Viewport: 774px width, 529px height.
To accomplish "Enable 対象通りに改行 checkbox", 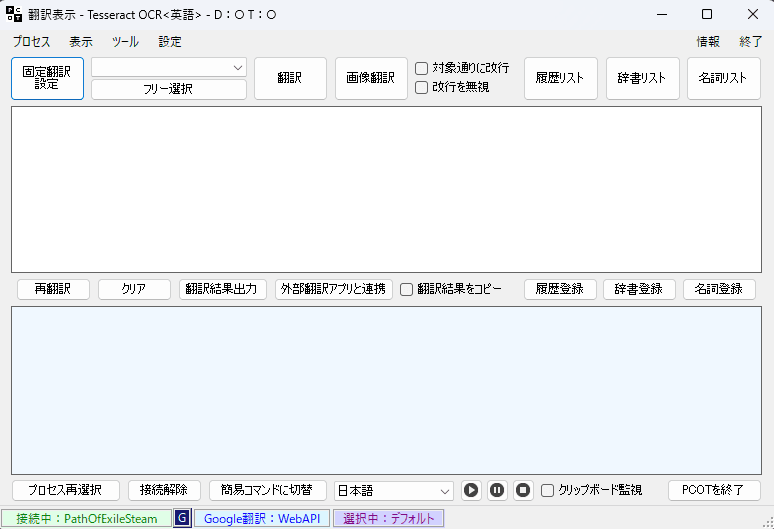I will click(x=422, y=68).
